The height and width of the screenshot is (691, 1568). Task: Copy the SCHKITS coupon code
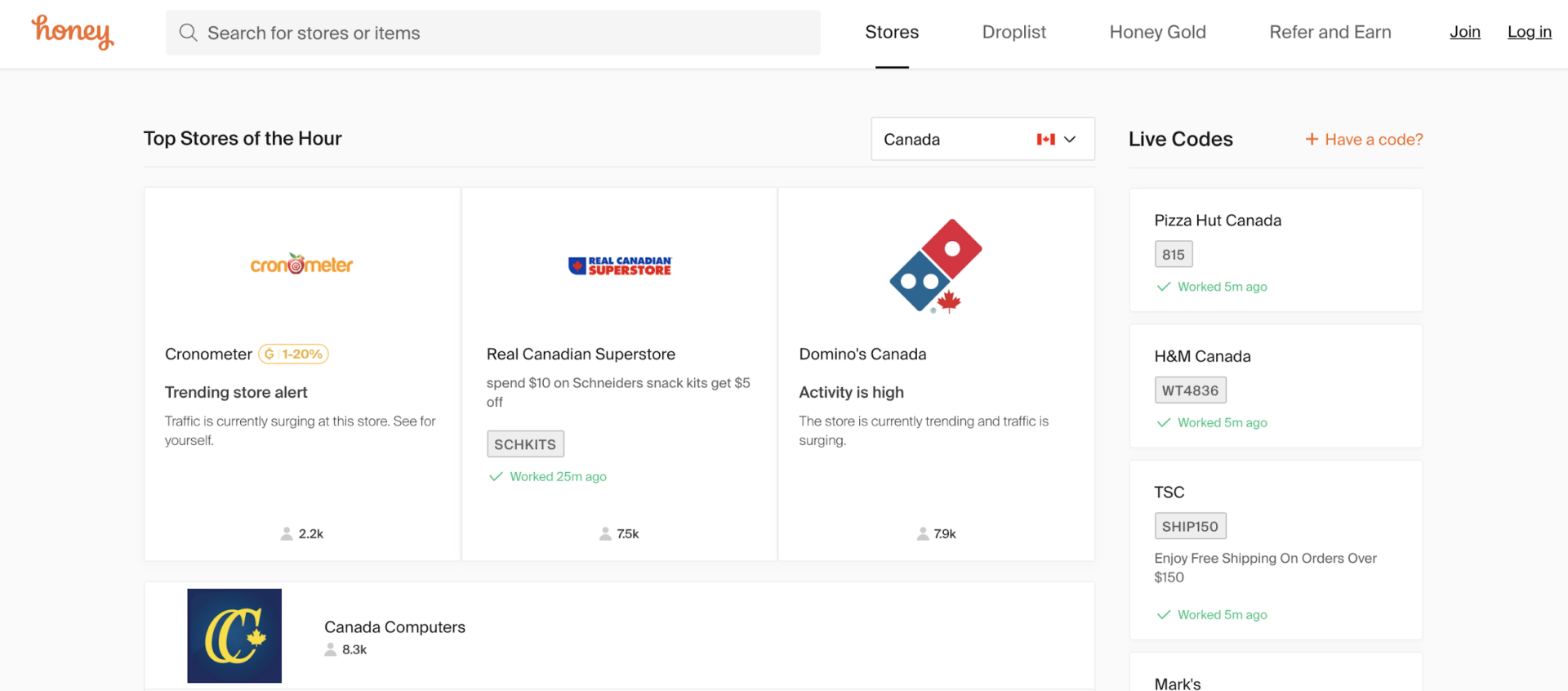click(x=525, y=444)
